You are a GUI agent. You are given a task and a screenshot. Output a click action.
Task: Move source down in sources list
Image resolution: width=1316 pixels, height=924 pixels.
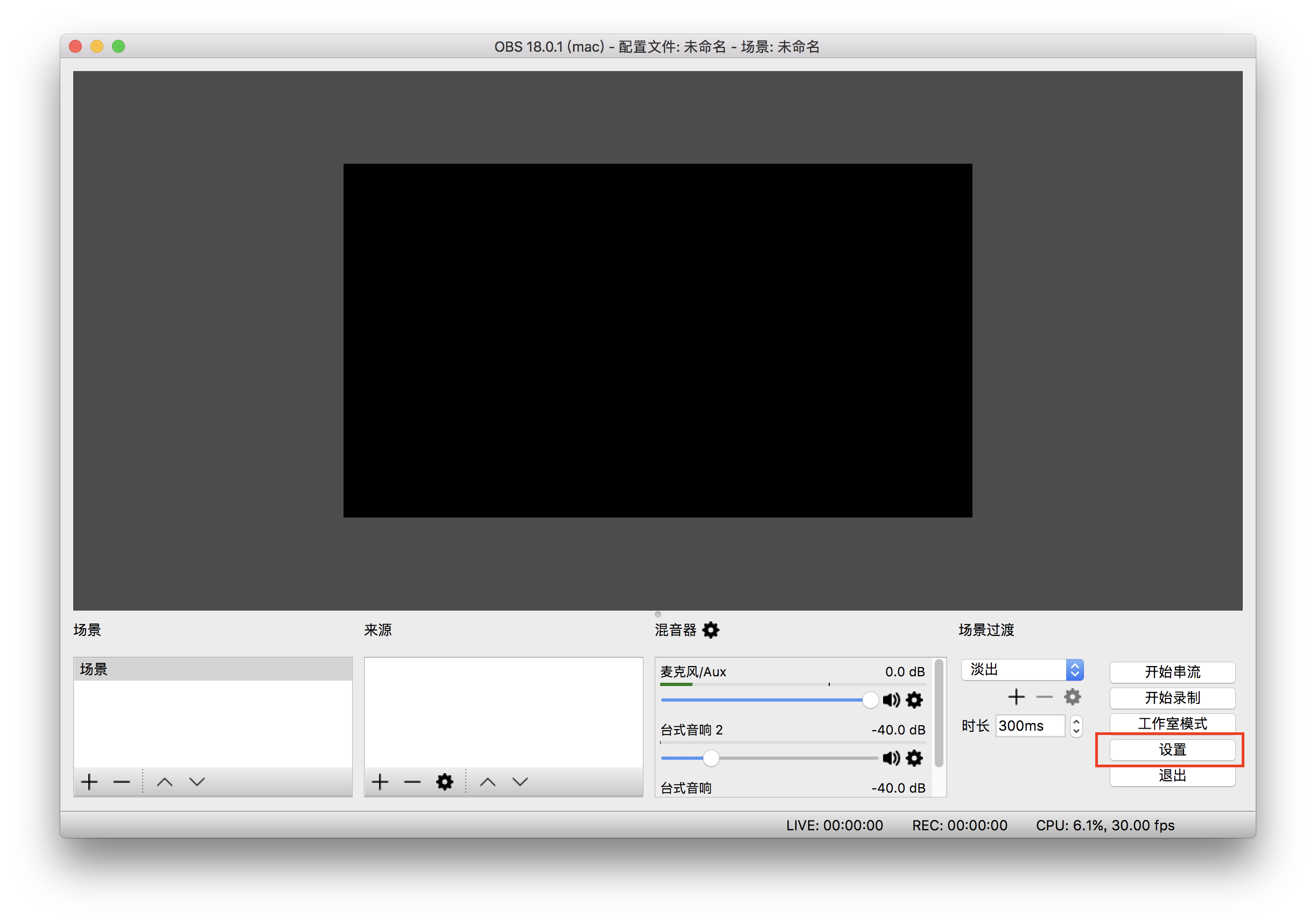click(520, 782)
